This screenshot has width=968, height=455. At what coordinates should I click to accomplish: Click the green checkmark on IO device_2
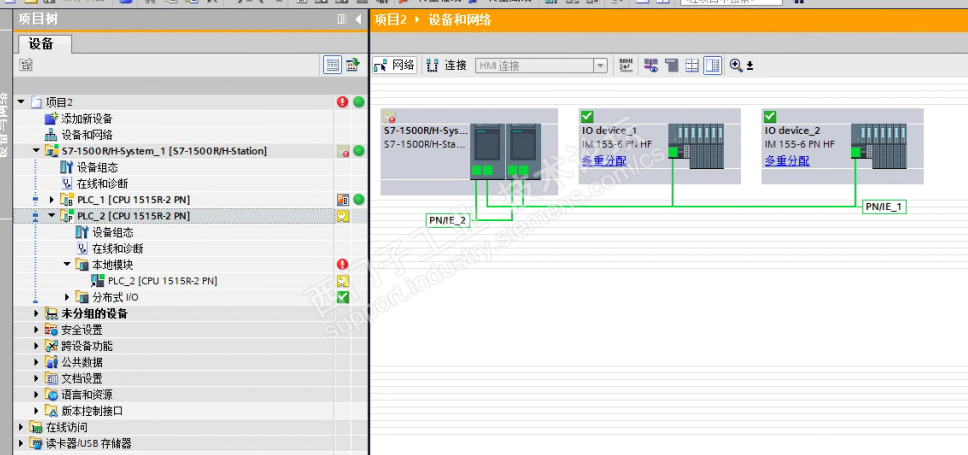[770, 116]
